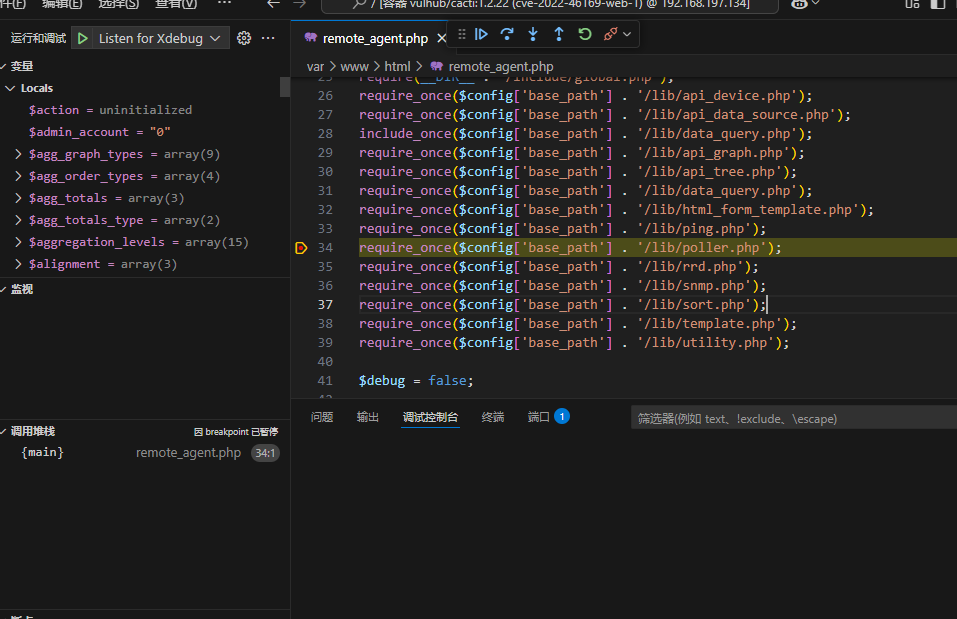Step over in debug toolbar
Screen dimensions: 957x619
click(507, 34)
